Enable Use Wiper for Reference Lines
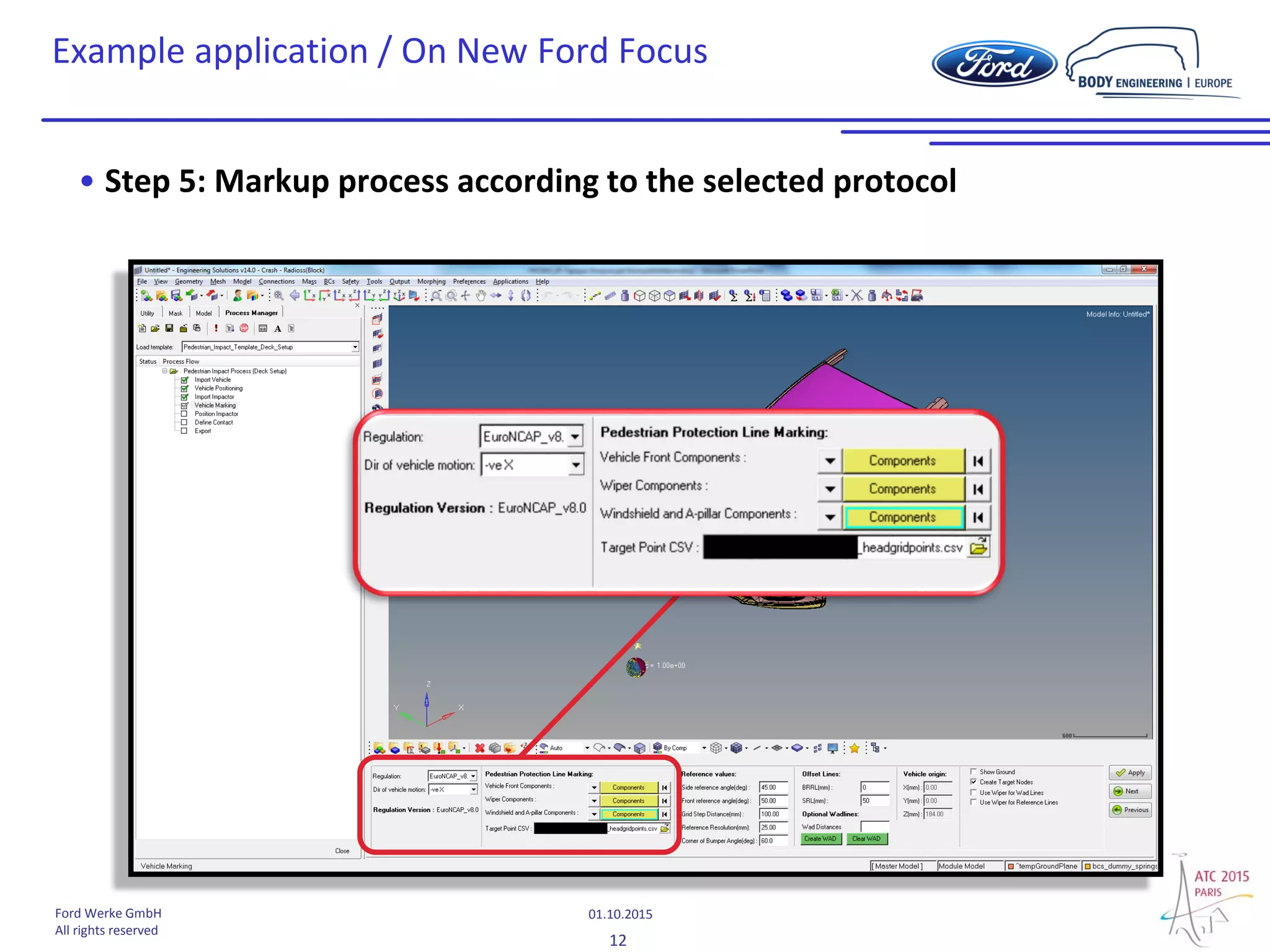The image size is (1270, 952). (974, 802)
